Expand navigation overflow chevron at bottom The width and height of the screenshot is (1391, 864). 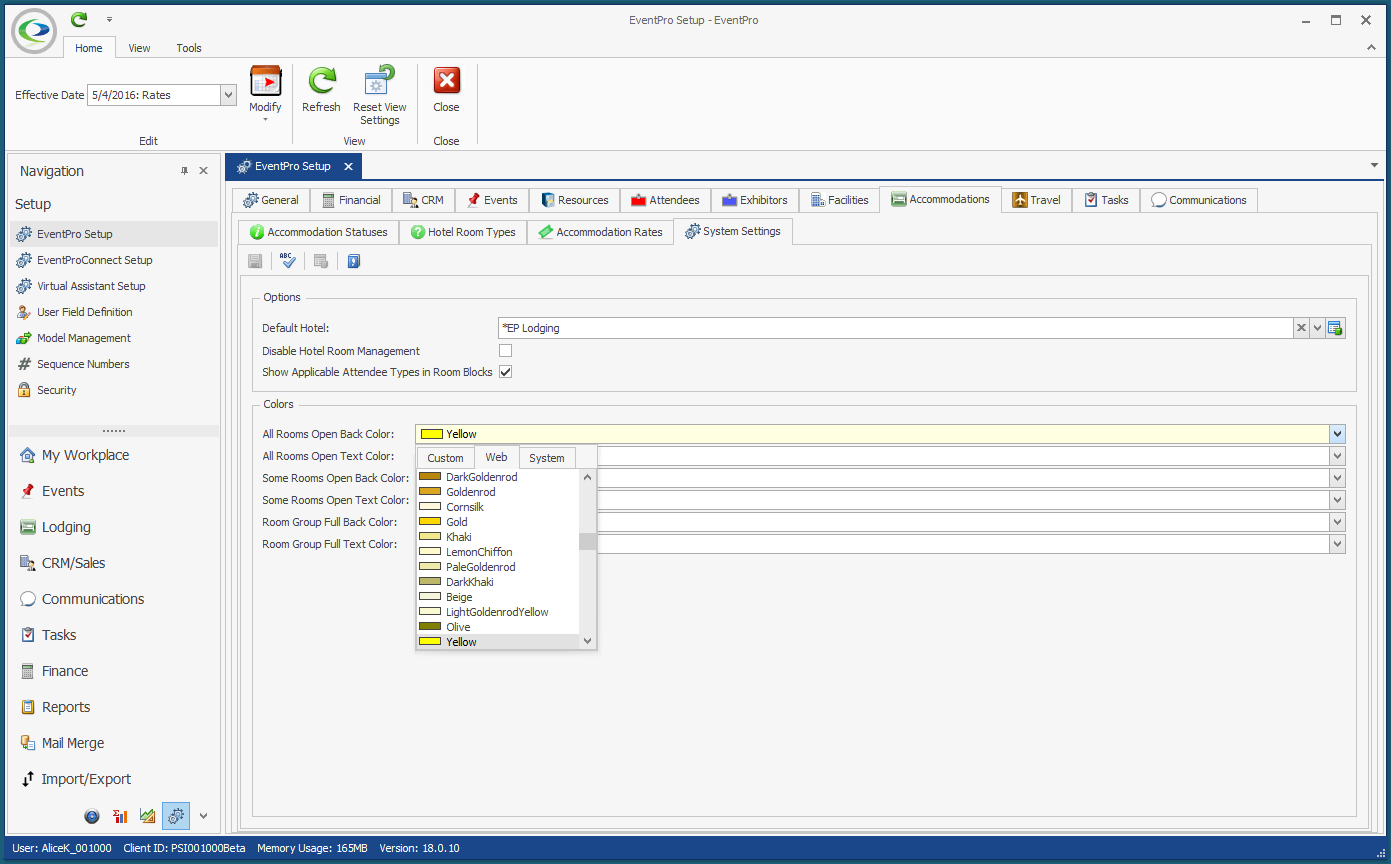point(204,816)
